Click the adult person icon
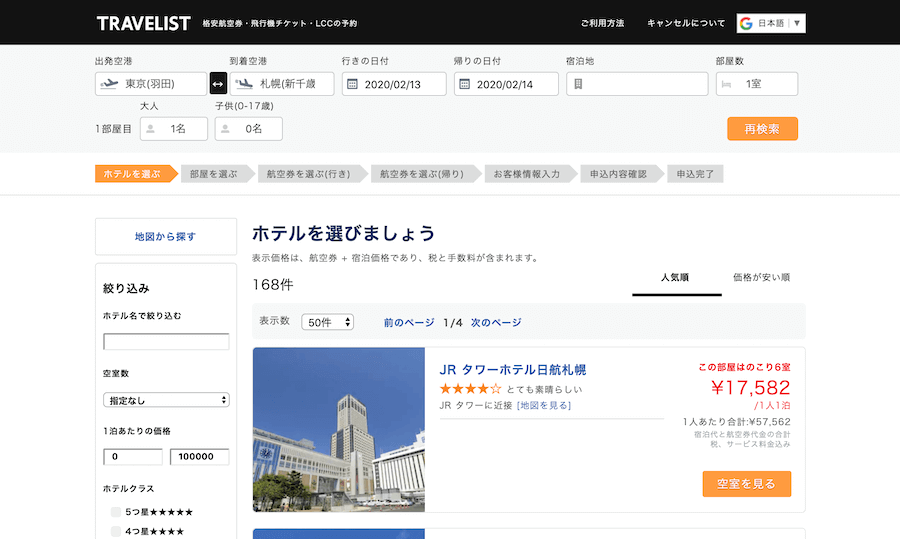Viewport: 900px width, 539px height. 150,129
